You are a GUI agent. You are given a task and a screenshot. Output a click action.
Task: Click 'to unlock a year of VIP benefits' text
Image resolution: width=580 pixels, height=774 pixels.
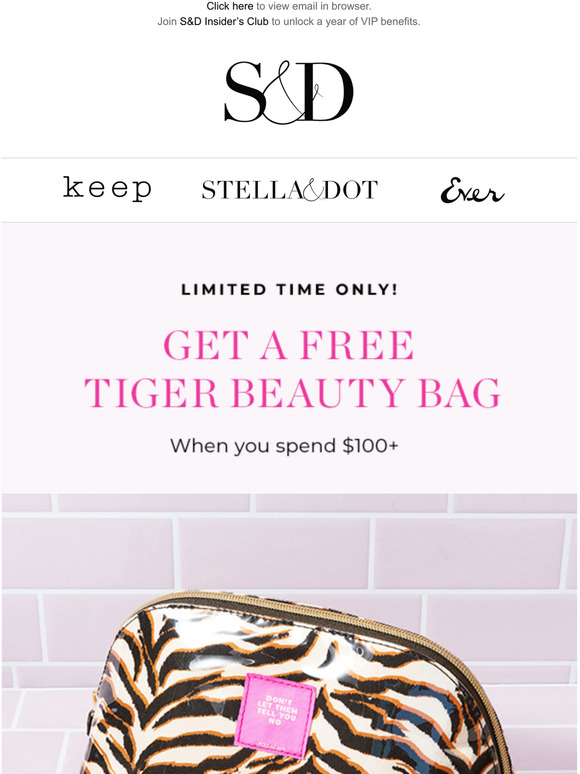[x=346, y=22]
